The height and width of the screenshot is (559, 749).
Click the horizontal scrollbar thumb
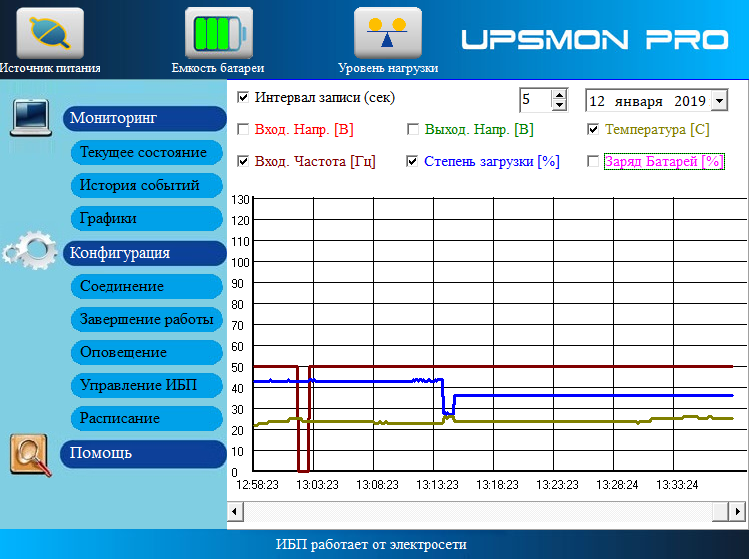coord(720,512)
